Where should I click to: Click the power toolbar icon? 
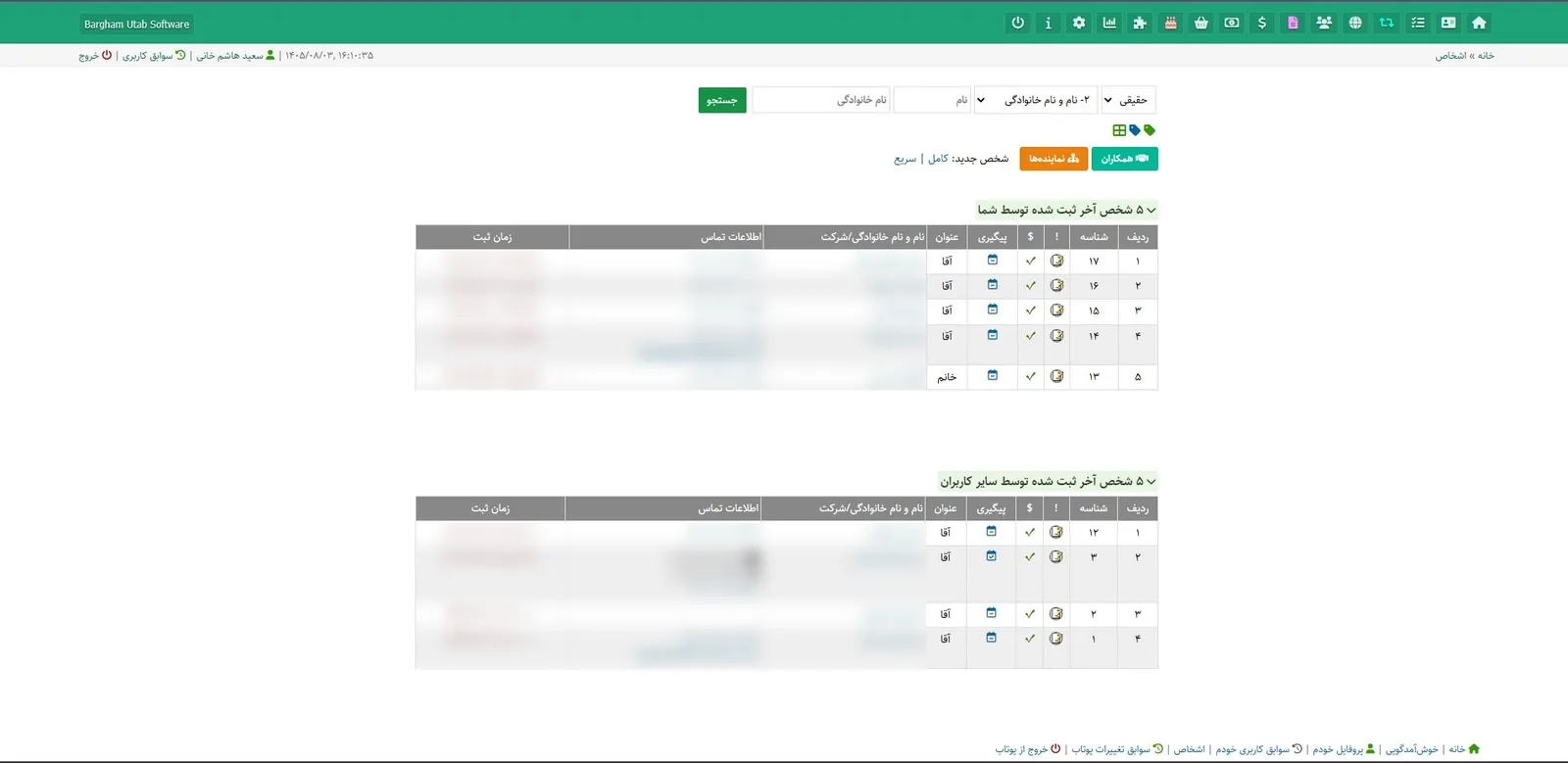[x=1018, y=24]
